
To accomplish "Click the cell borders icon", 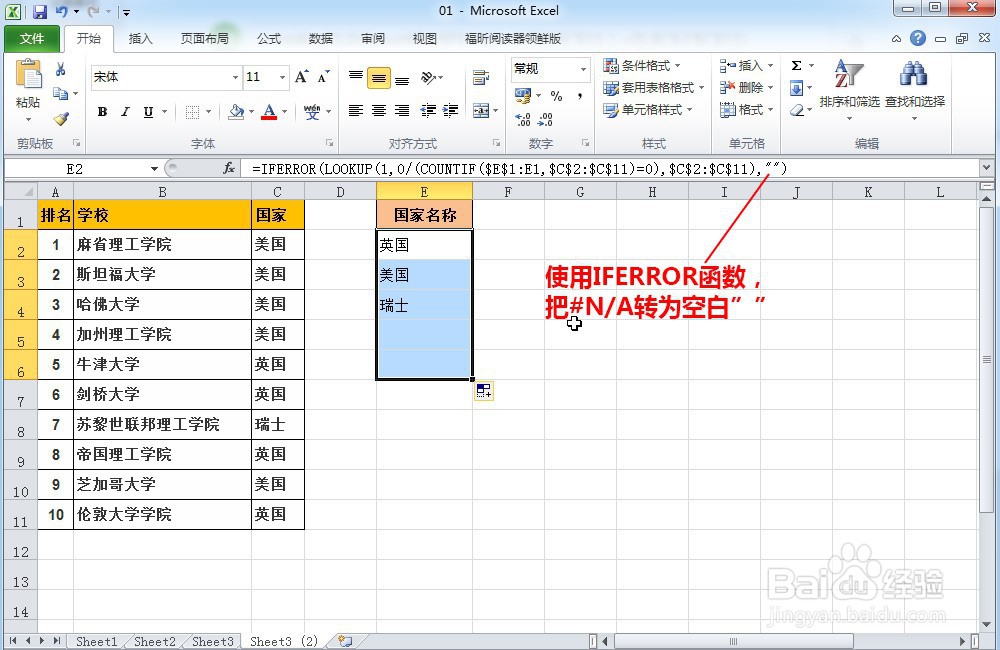I will 192,112.
